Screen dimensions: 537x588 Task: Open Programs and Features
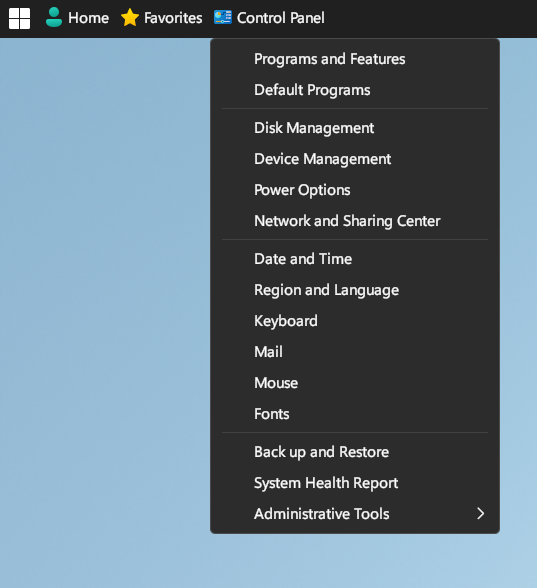pyautogui.click(x=355, y=59)
